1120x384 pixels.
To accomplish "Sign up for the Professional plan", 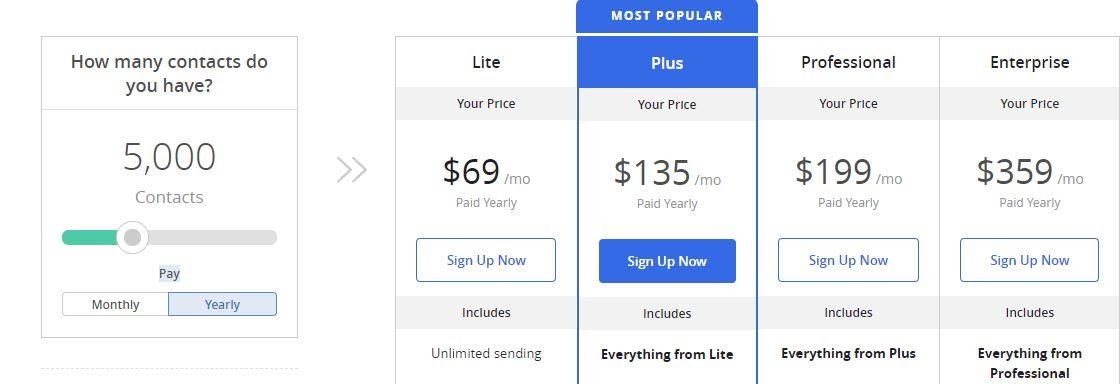I will 848,260.
